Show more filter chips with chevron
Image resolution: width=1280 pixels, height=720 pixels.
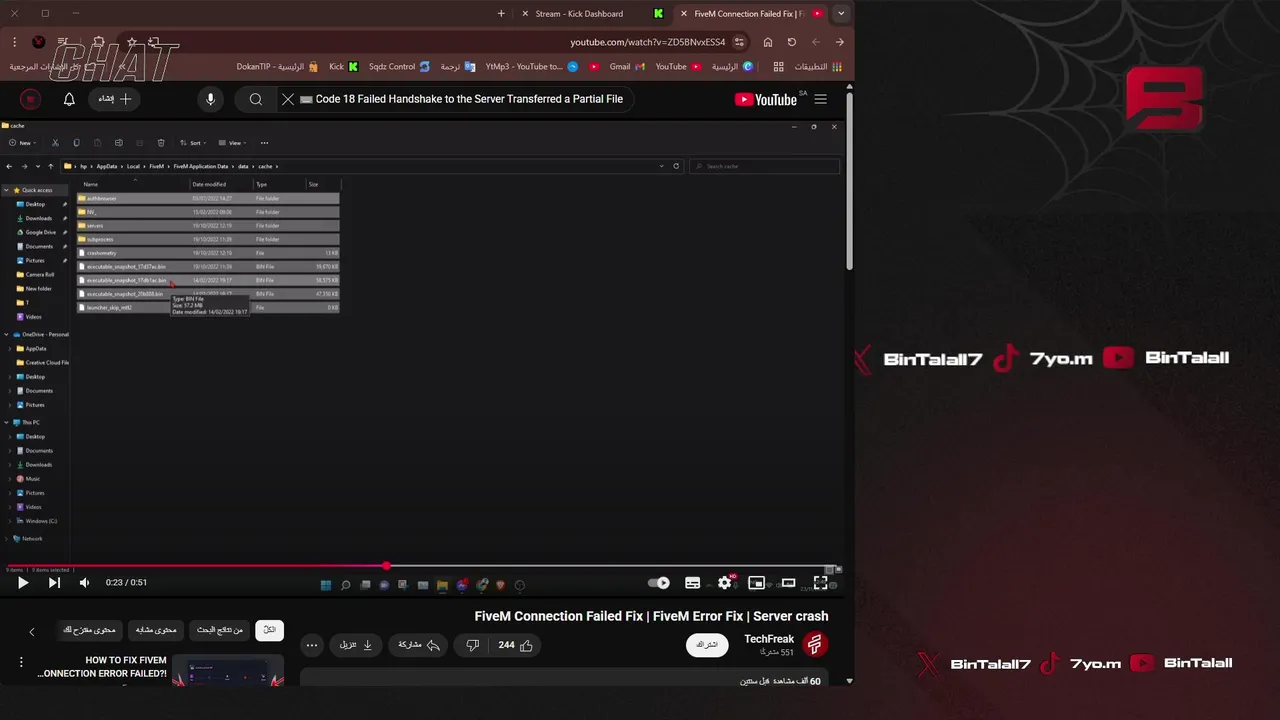(31, 631)
